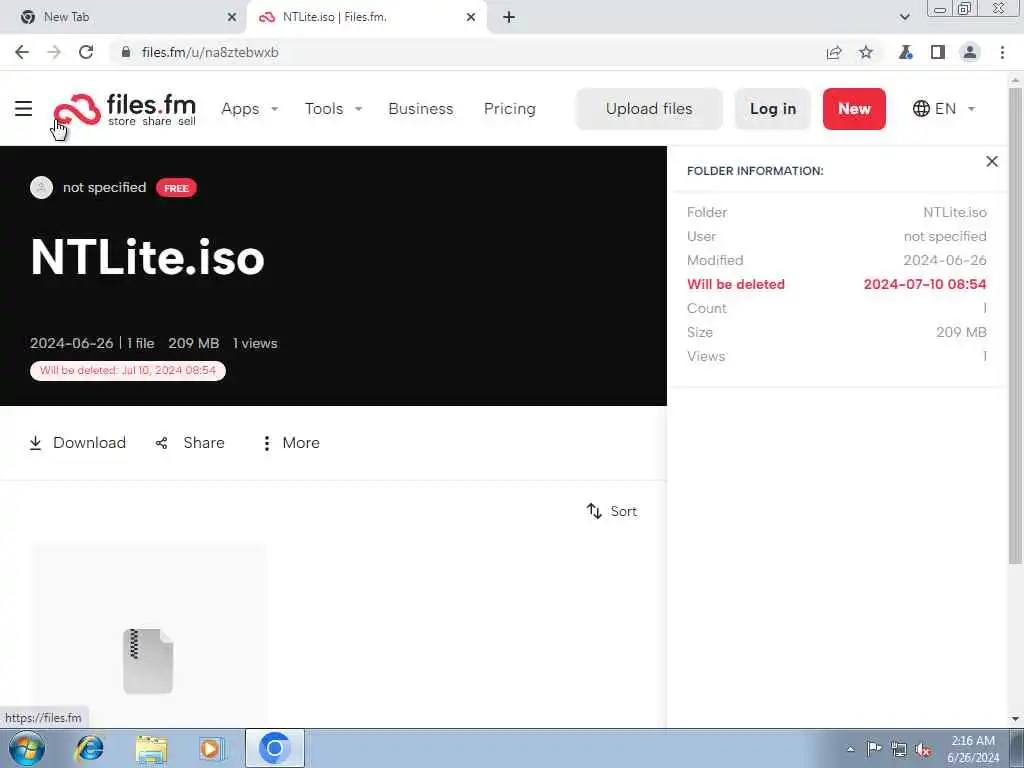Click the uploader avatar icon
Image resolution: width=1024 pixels, height=768 pixels.
pyautogui.click(x=41, y=187)
